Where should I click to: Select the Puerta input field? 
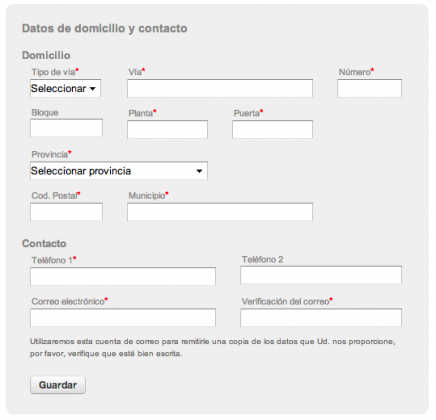[272, 129]
